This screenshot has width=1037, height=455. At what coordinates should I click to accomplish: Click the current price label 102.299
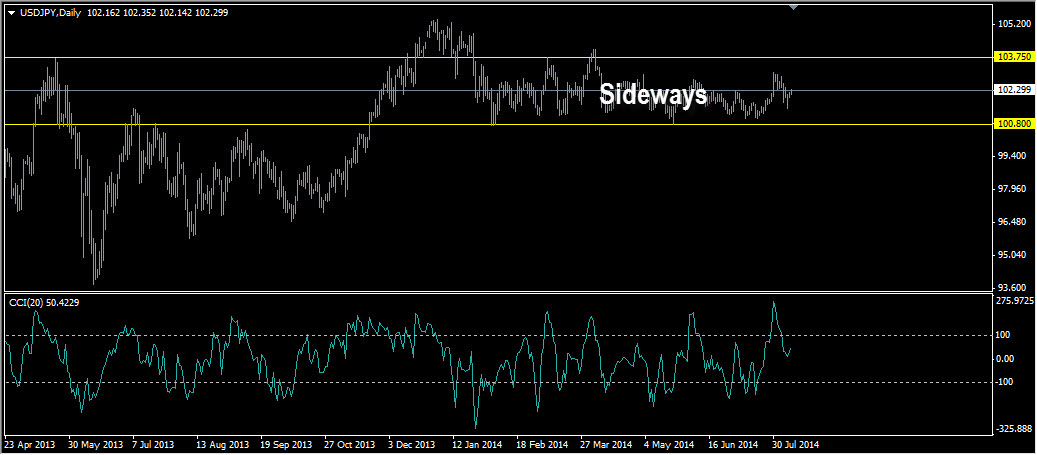pos(1013,90)
